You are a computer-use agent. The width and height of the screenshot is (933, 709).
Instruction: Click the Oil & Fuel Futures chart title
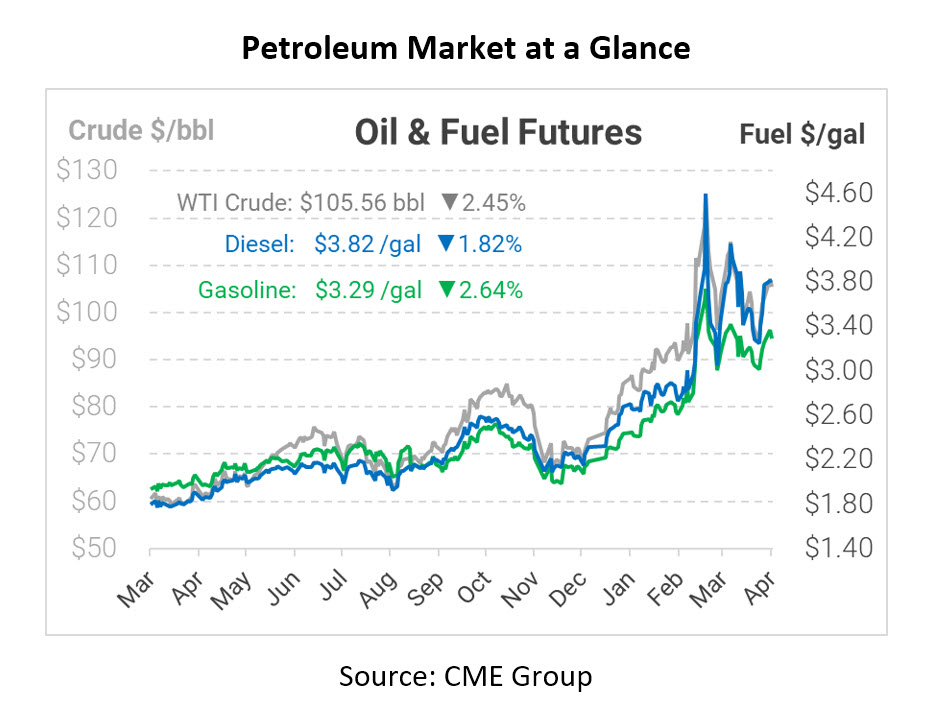click(x=498, y=132)
